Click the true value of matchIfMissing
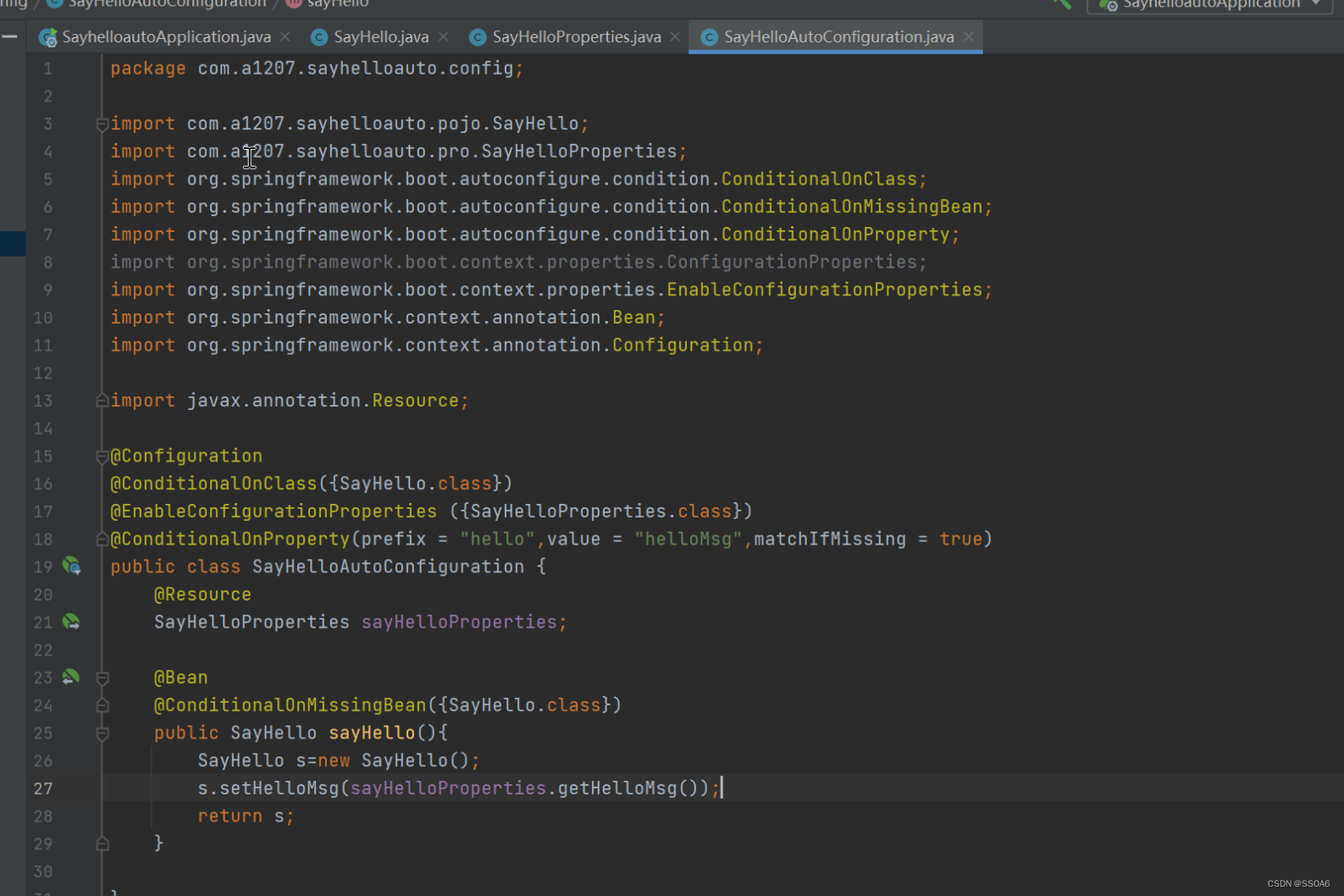 [960, 539]
